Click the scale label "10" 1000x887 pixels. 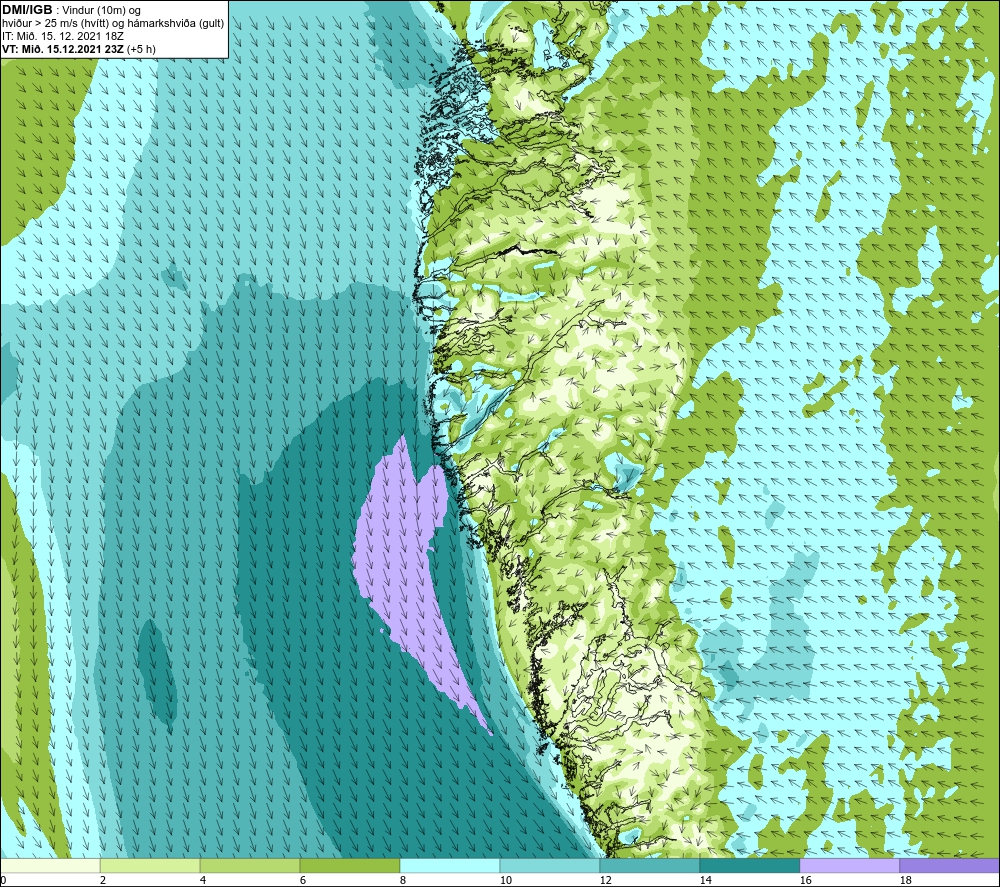(506, 880)
